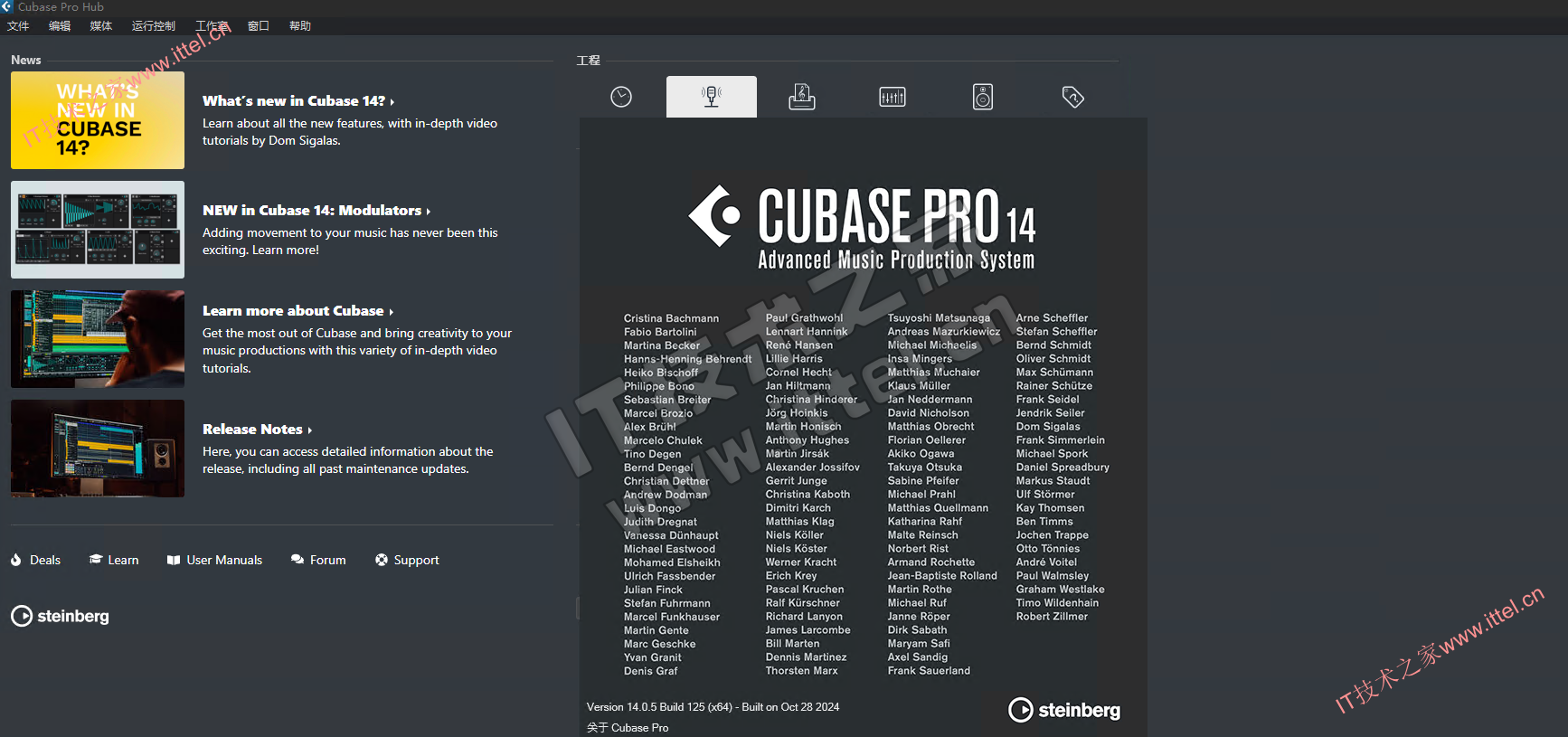Viewport: 1568px width, 737px height.
Task: Click the yellow "What's New in Cubase 14?" thumbnail
Action: 98,120
